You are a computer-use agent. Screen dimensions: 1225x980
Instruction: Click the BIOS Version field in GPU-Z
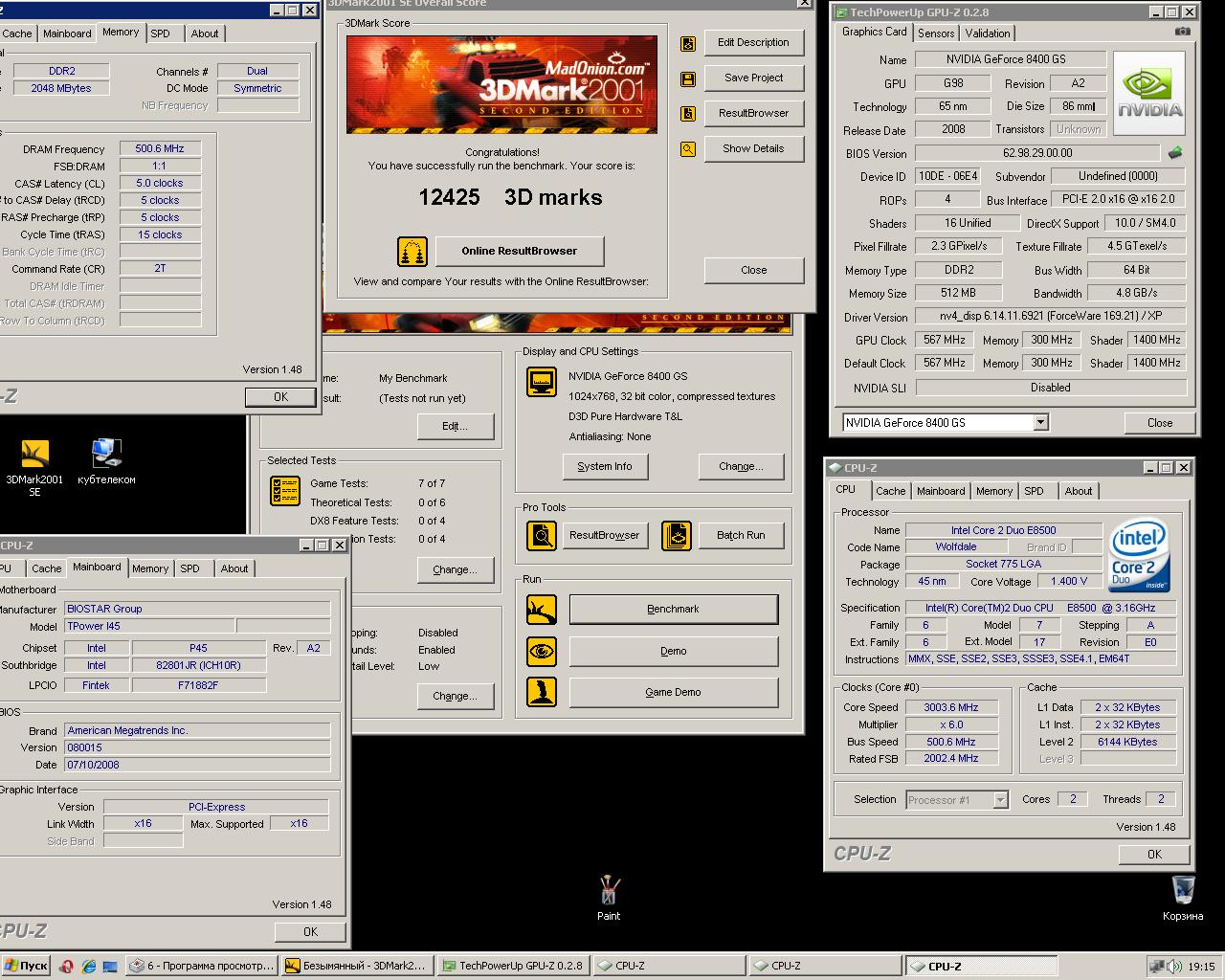click(x=1037, y=153)
